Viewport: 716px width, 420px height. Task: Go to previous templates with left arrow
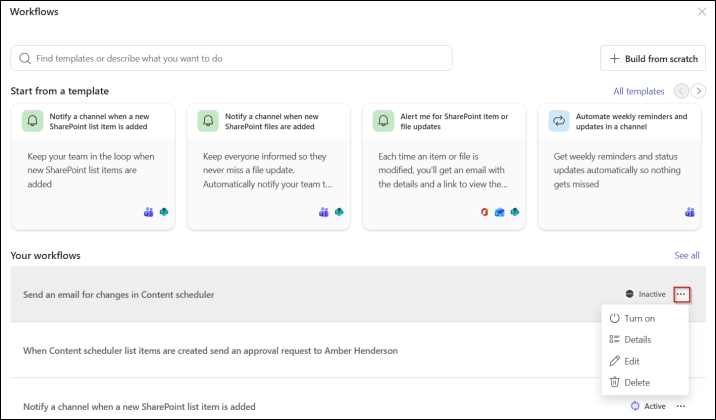click(x=681, y=91)
